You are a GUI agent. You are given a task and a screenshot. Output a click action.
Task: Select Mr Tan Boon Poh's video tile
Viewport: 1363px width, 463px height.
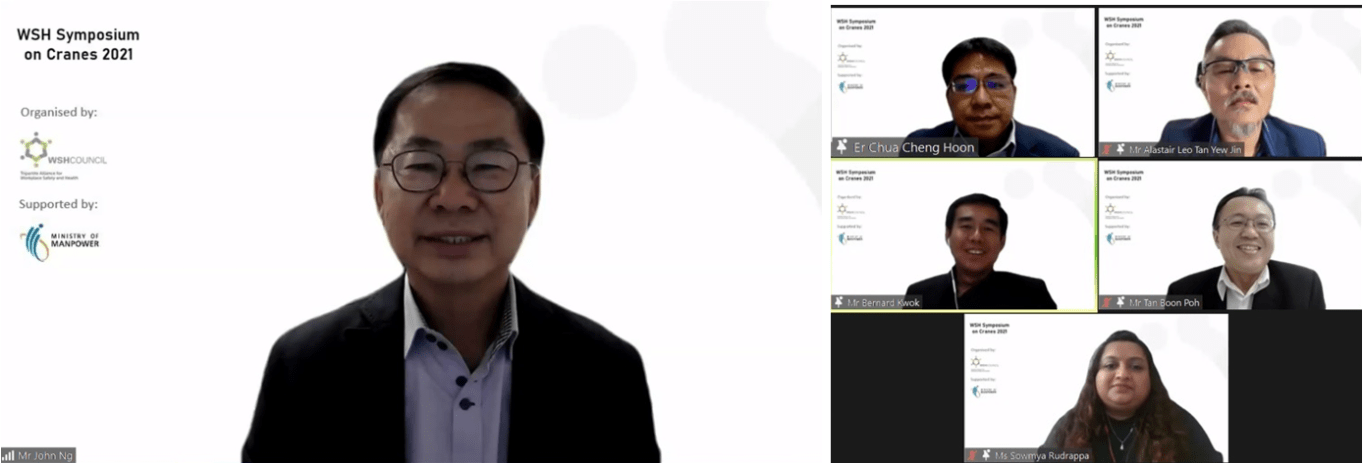(x=1229, y=235)
